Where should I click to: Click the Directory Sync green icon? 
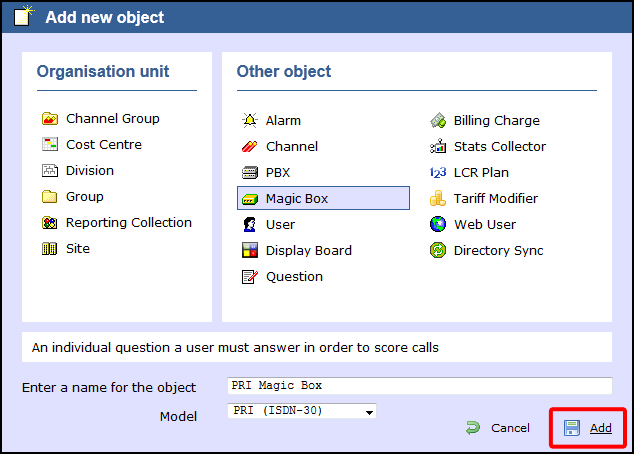(x=438, y=250)
